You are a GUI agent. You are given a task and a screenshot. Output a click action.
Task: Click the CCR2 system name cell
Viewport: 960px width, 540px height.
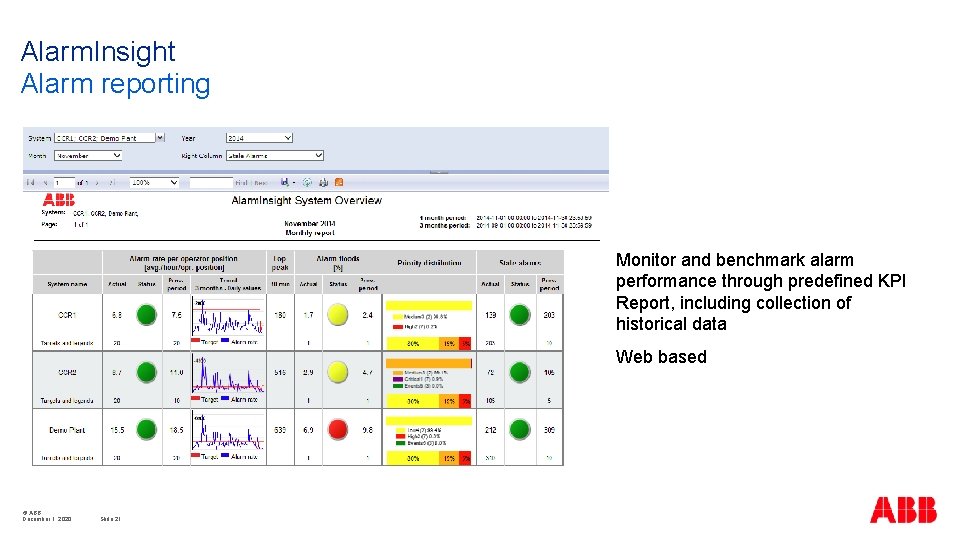pyautogui.click(x=67, y=372)
